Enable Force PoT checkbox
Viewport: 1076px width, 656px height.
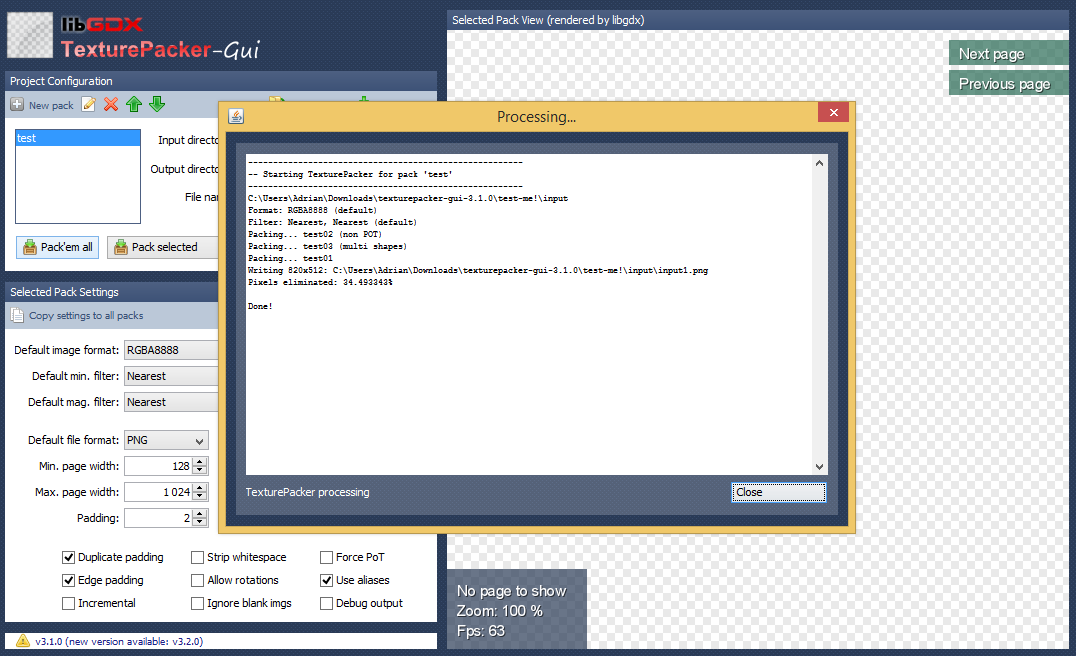(x=327, y=557)
